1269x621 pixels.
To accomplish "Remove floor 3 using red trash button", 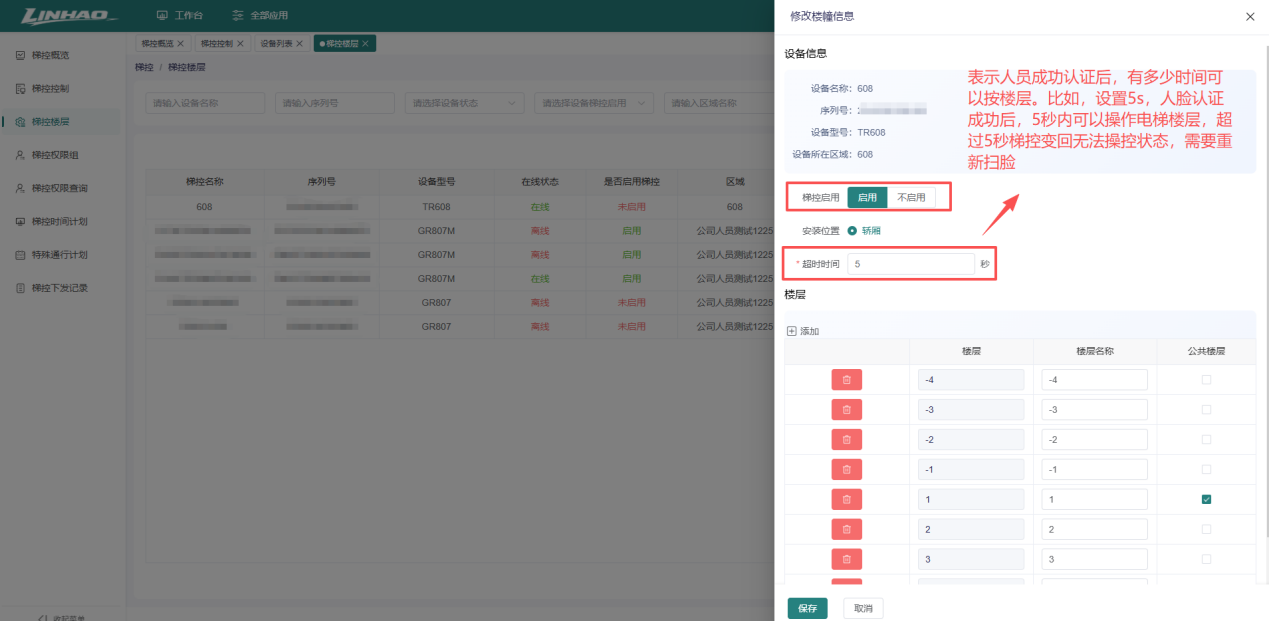I will point(846,560).
